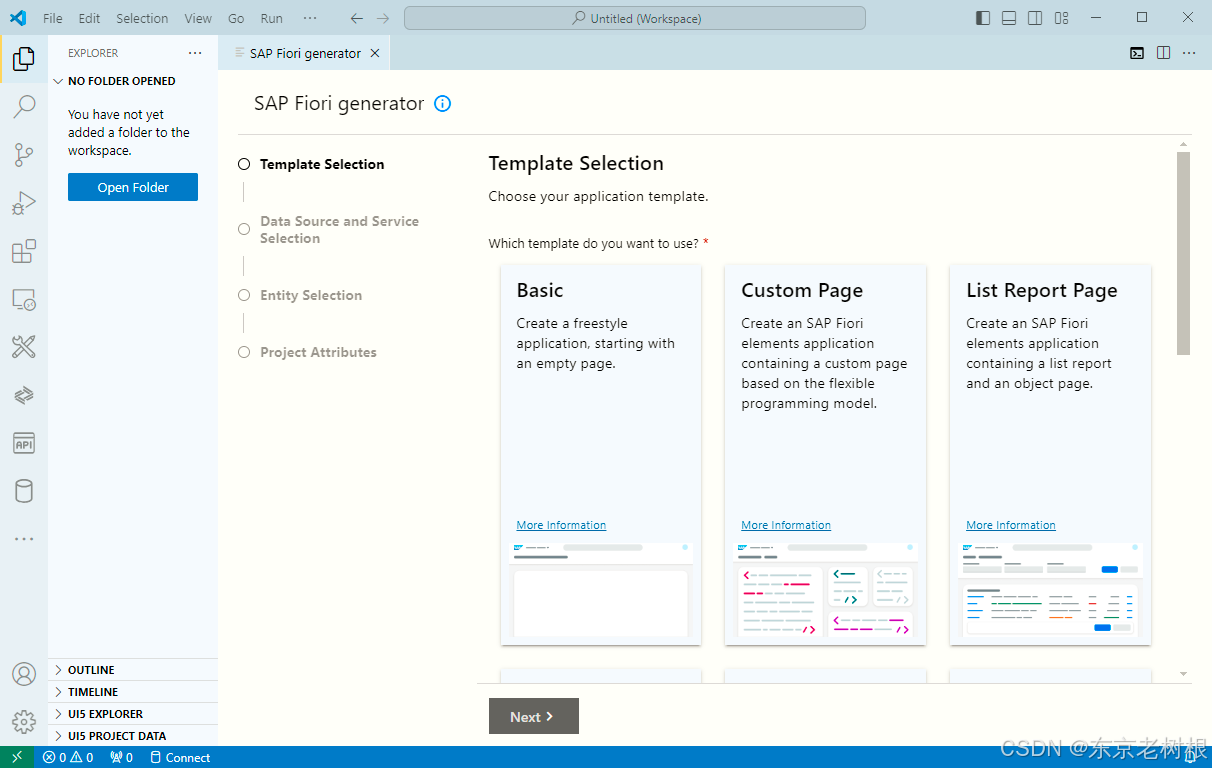This screenshot has width=1212, height=768.
Task: Choose the Basic template card
Action: point(601,455)
